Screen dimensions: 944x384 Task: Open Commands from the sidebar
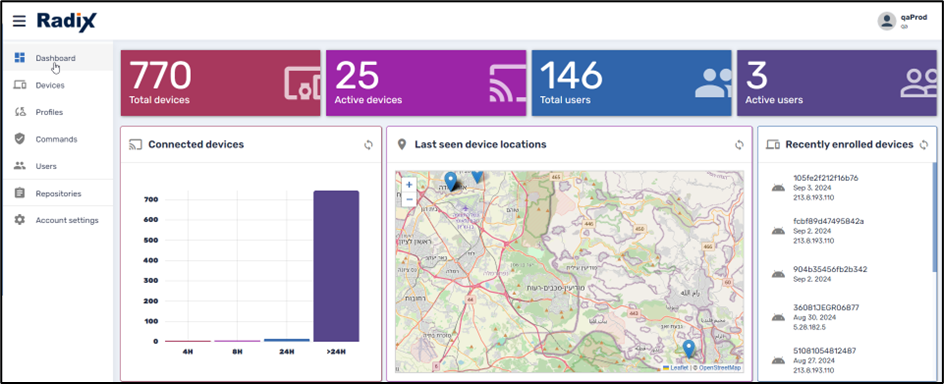pos(57,139)
